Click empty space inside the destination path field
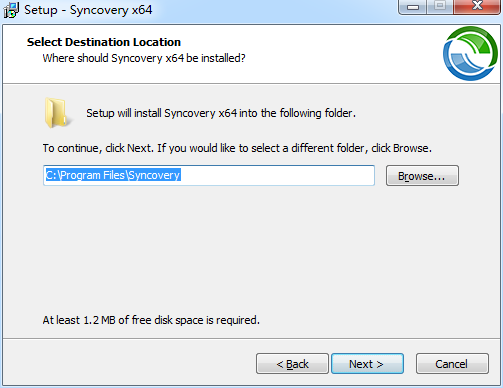503x388 pixels. coord(277,175)
